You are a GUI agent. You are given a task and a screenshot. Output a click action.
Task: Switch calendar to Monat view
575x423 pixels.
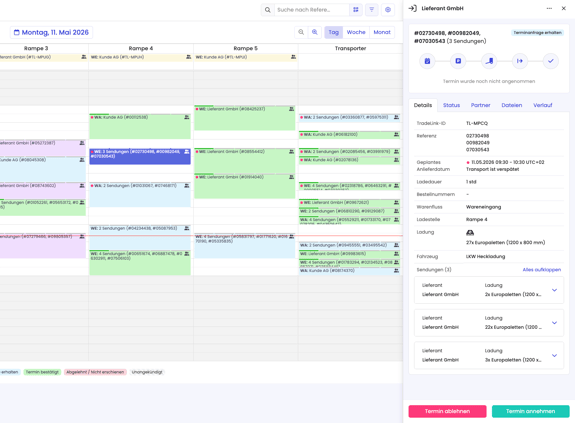(x=382, y=32)
